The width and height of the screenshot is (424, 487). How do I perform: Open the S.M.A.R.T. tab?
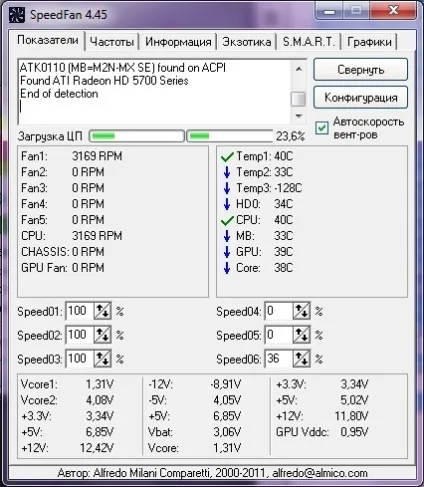click(x=308, y=42)
